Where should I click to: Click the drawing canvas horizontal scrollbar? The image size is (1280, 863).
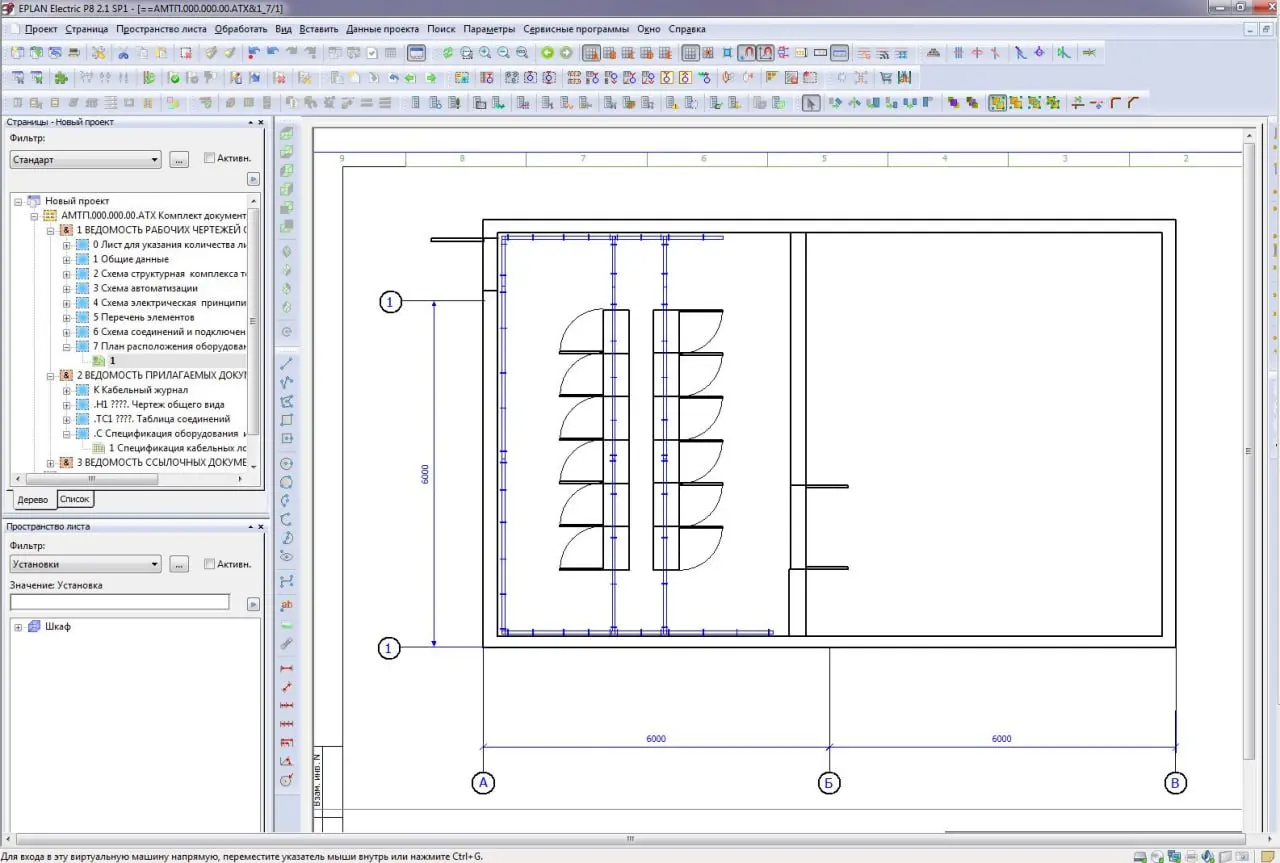[x=630, y=838]
